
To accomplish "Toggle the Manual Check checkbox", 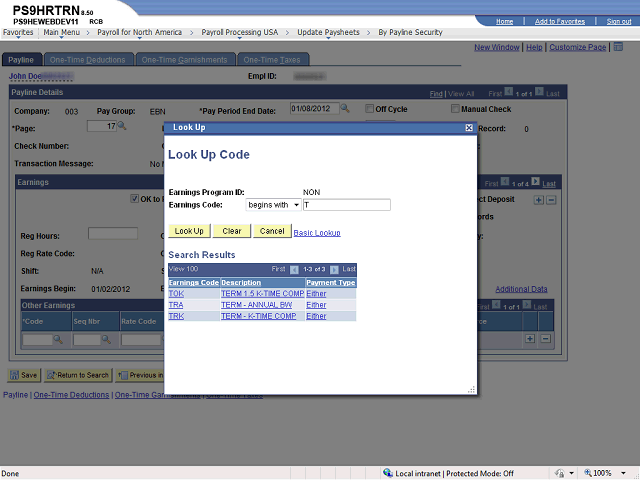I will click(455, 109).
